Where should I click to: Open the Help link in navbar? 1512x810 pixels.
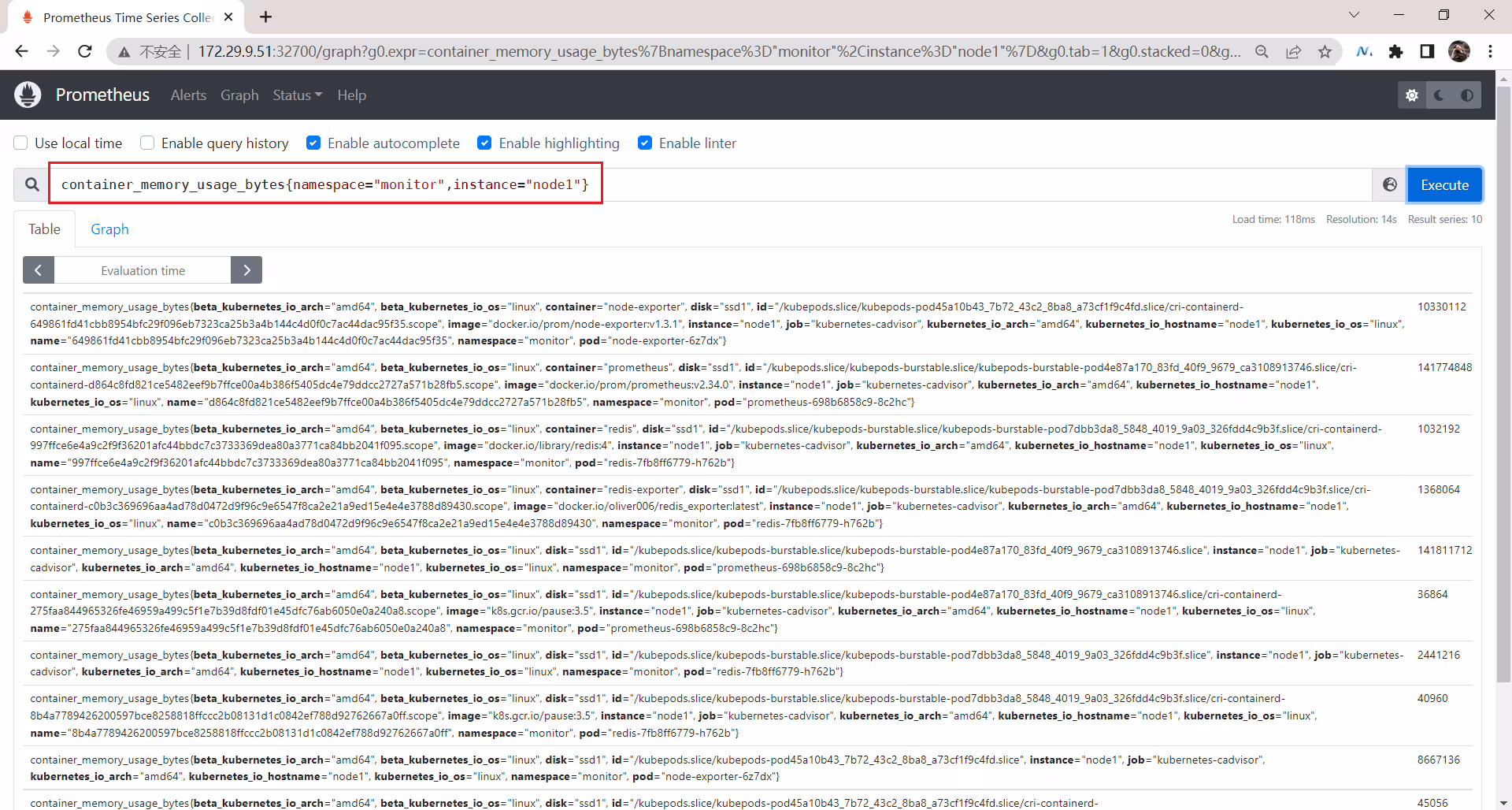coord(351,95)
